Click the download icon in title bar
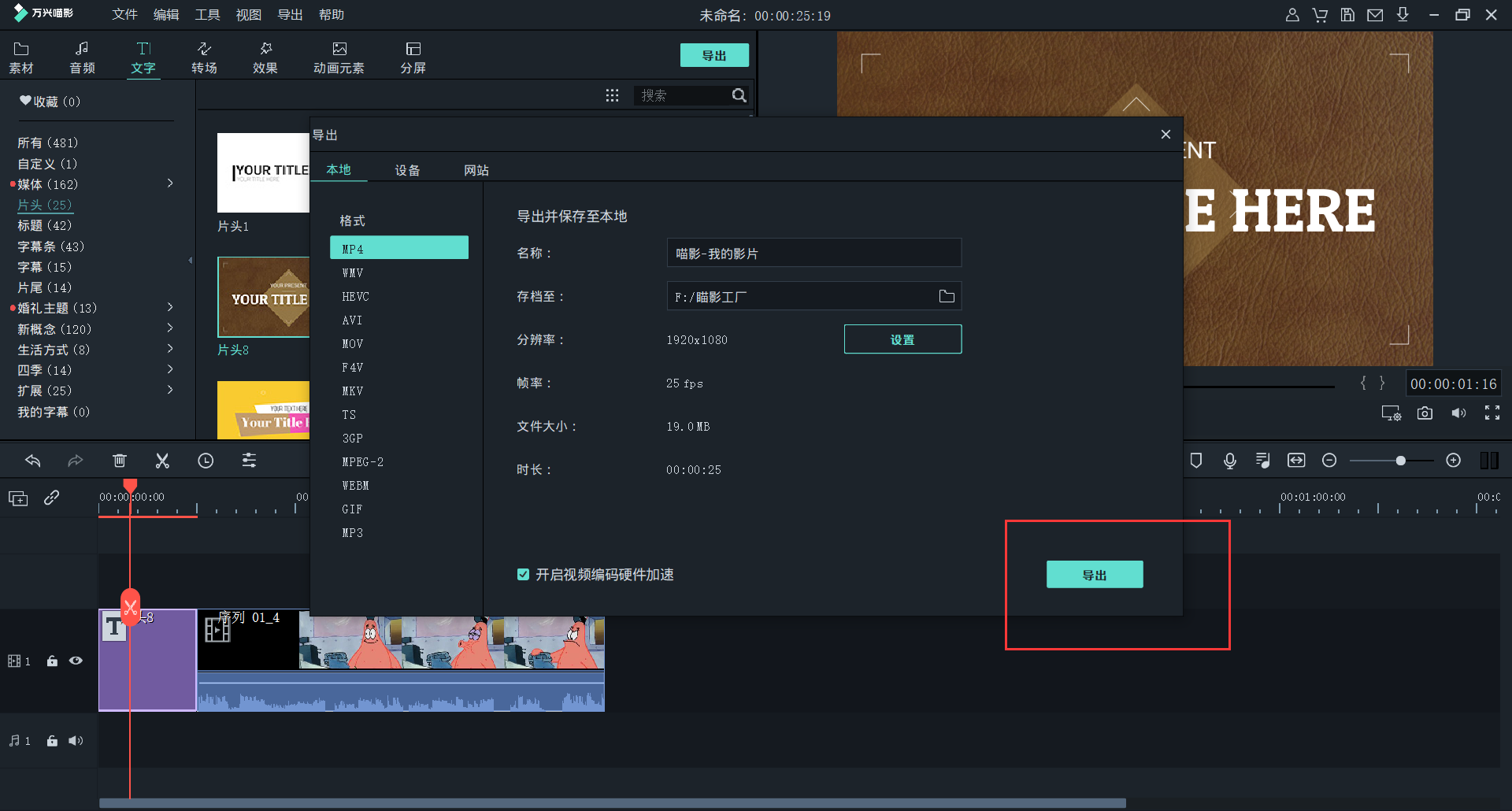1512x811 pixels. (x=1403, y=15)
